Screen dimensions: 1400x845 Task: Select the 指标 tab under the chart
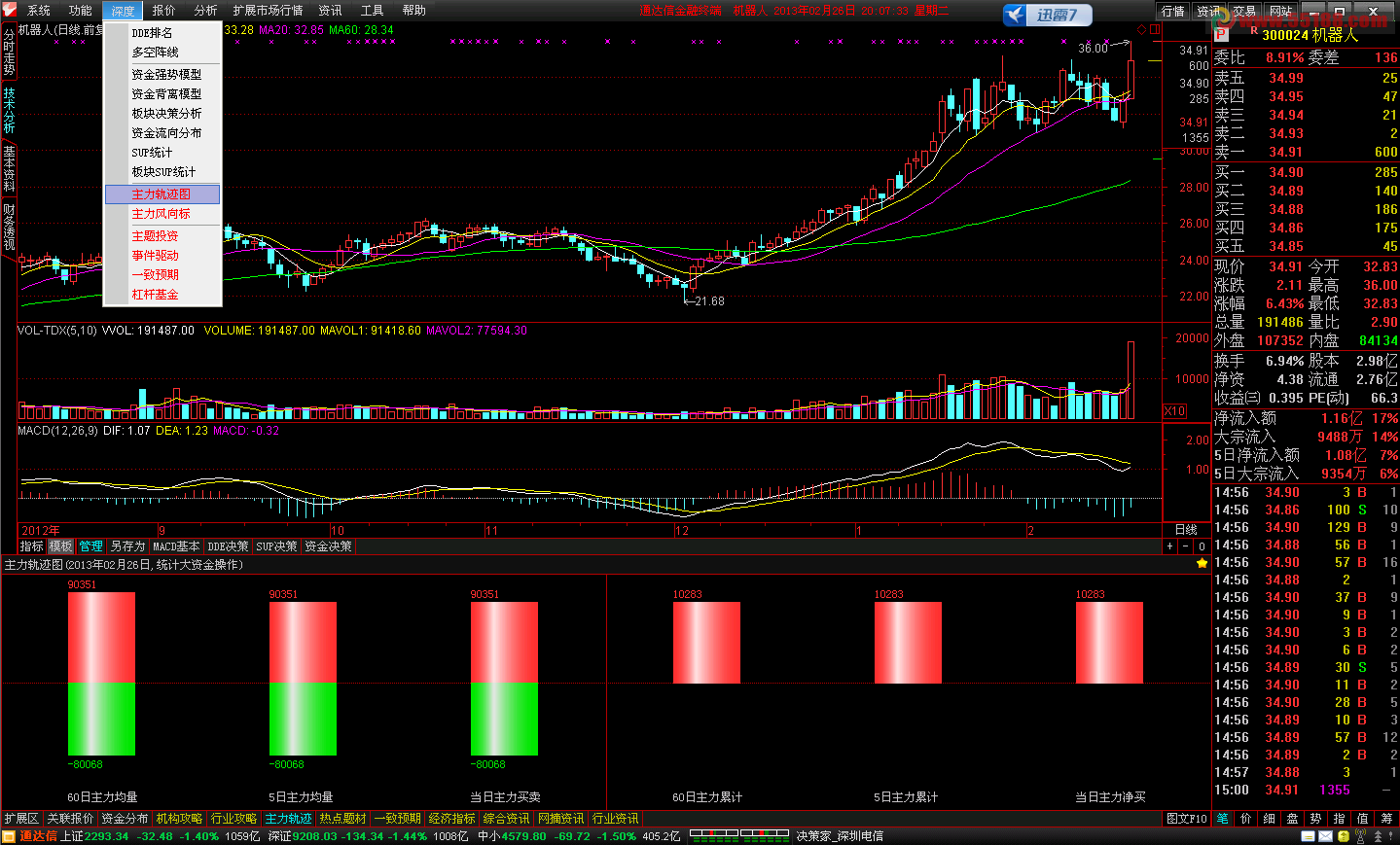[x=32, y=546]
